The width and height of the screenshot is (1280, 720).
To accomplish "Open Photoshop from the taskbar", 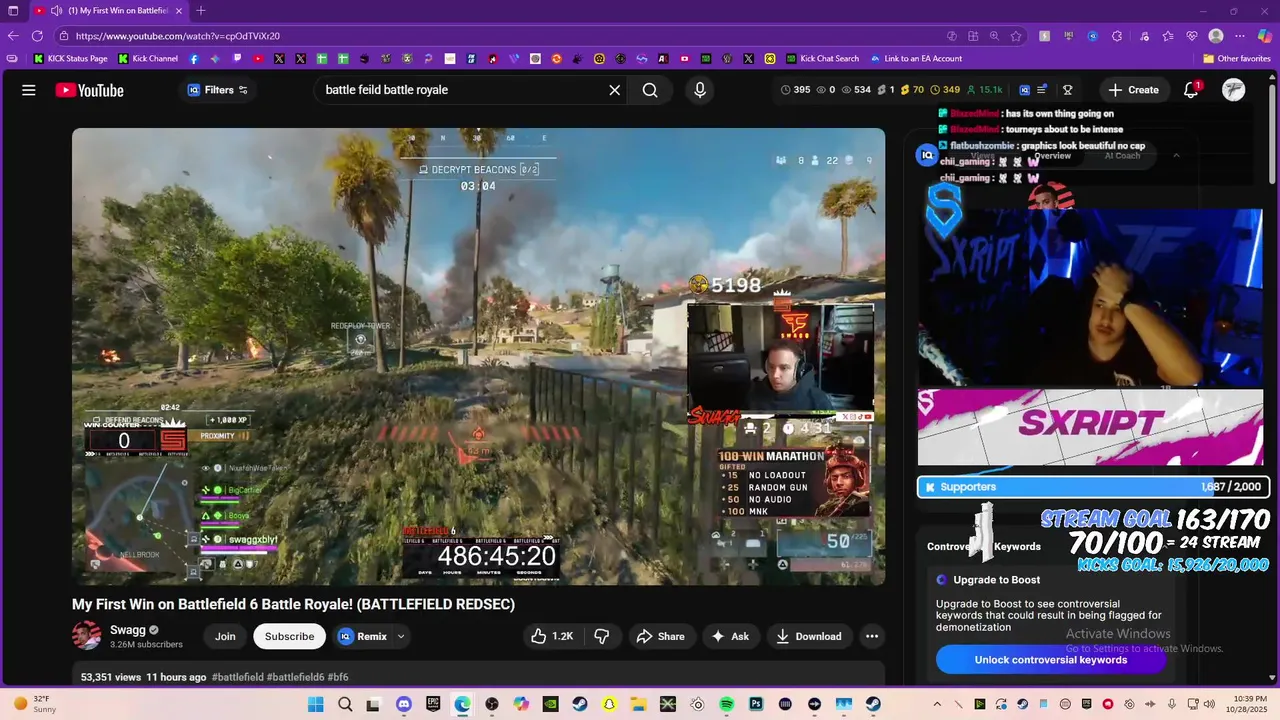I will (x=756, y=704).
